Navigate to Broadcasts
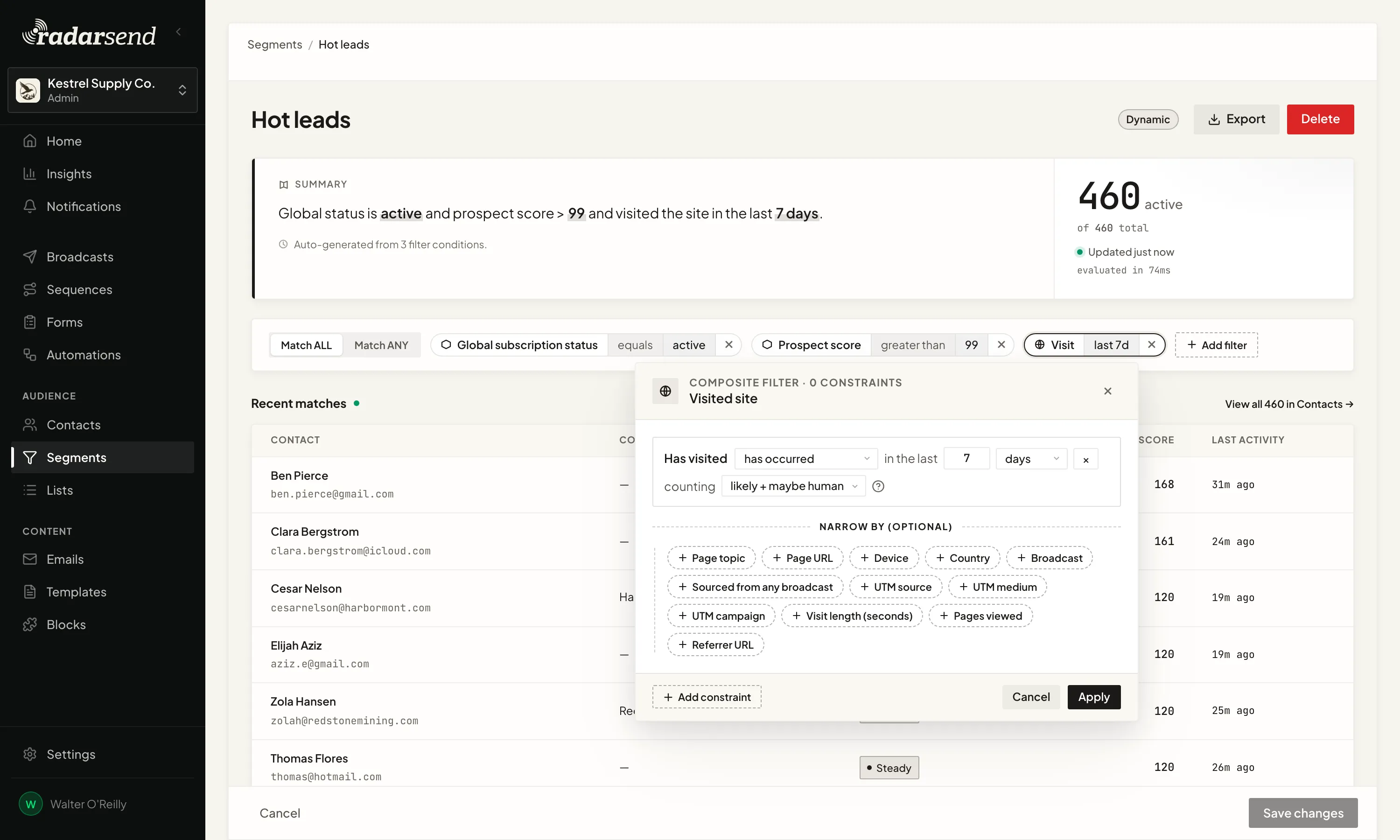Image resolution: width=1400 pixels, height=840 pixels. (102, 256)
